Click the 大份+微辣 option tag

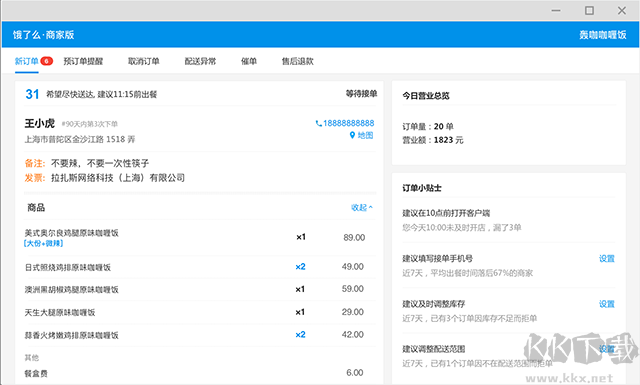43,243
